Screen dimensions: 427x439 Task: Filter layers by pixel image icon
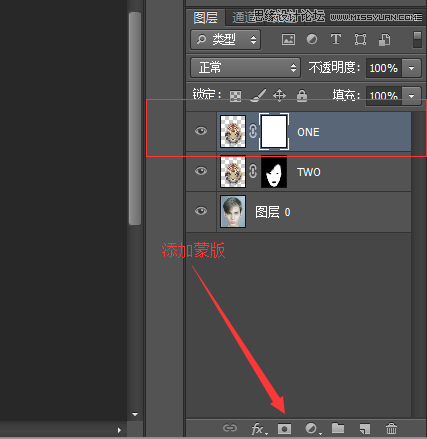(x=288, y=39)
